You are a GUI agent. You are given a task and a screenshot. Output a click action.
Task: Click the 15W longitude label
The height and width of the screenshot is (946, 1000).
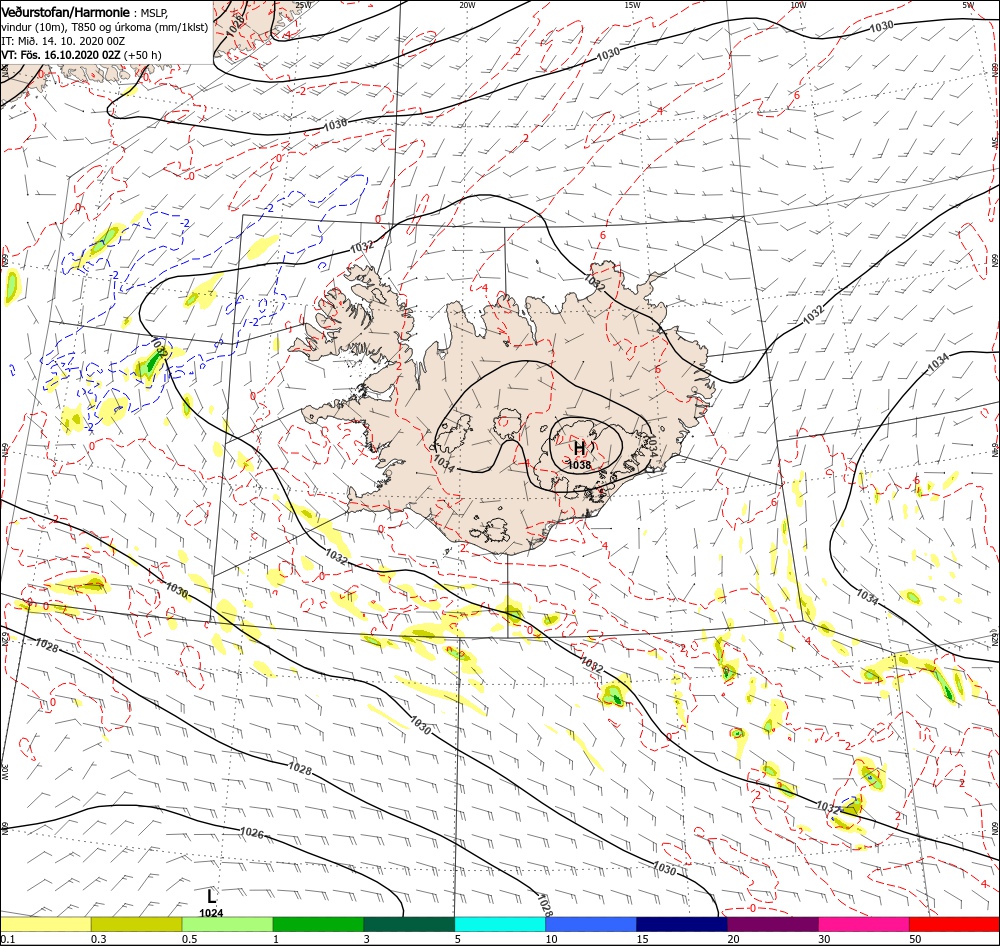(x=632, y=5)
